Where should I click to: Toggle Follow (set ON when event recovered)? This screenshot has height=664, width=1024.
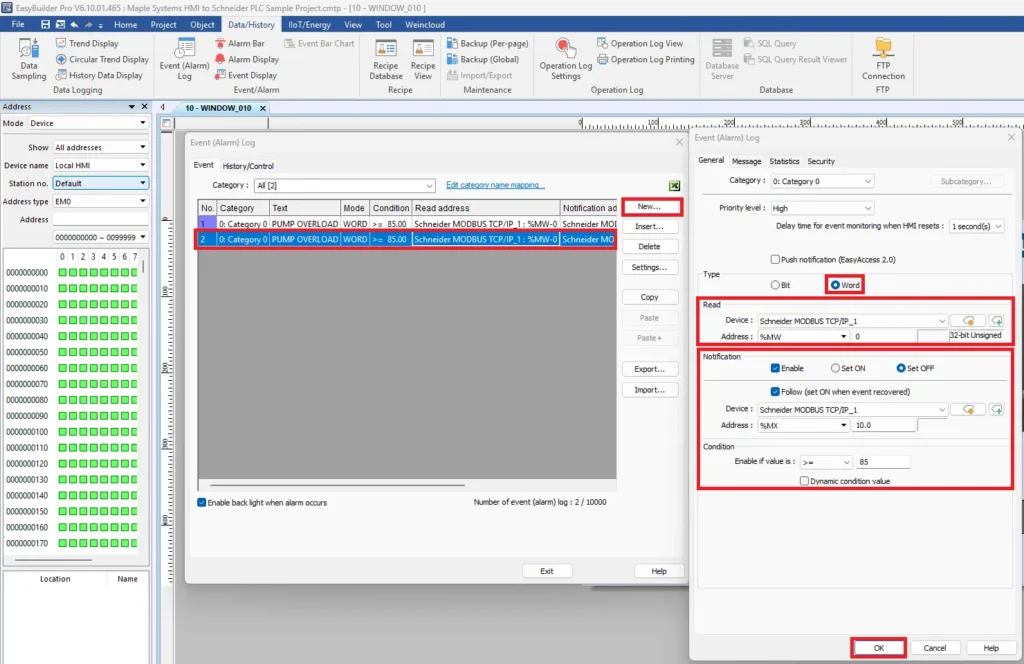coord(775,392)
